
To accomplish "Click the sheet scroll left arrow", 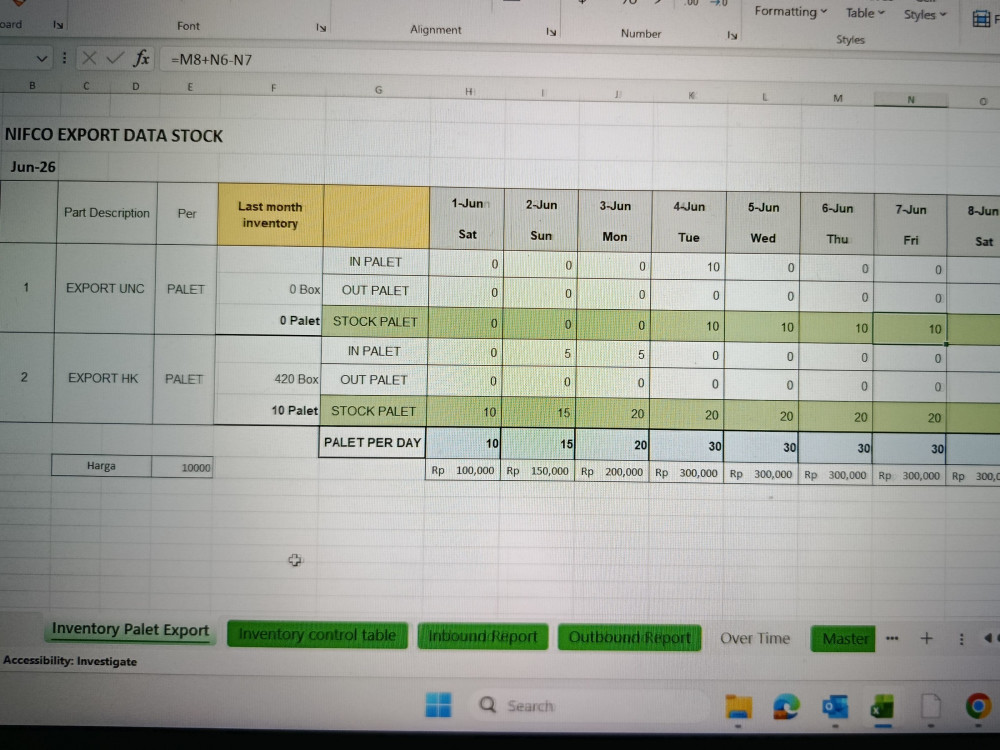I will click(x=989, y=638).
